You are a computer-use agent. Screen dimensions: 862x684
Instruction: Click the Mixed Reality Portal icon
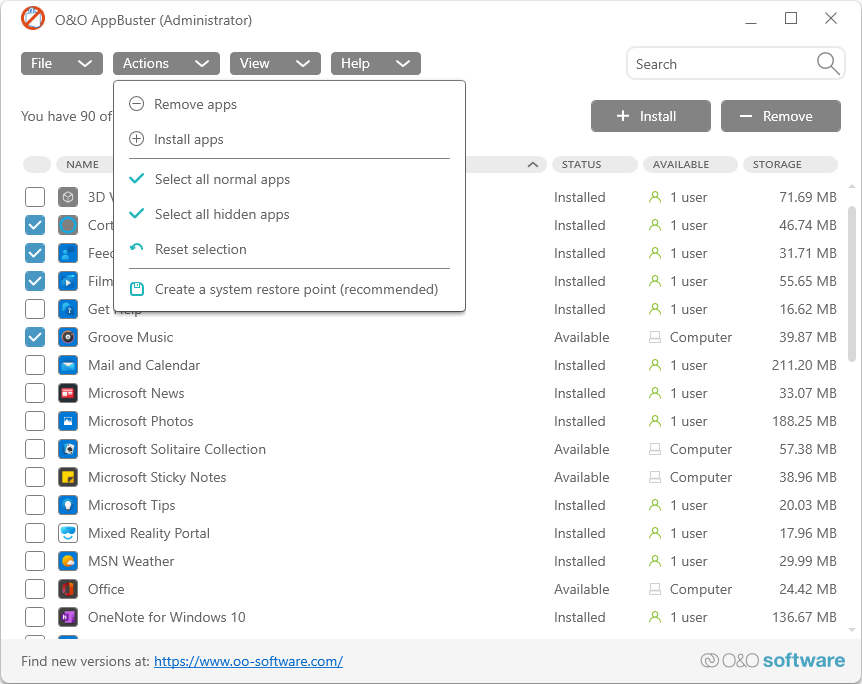[x=68, y=533]
